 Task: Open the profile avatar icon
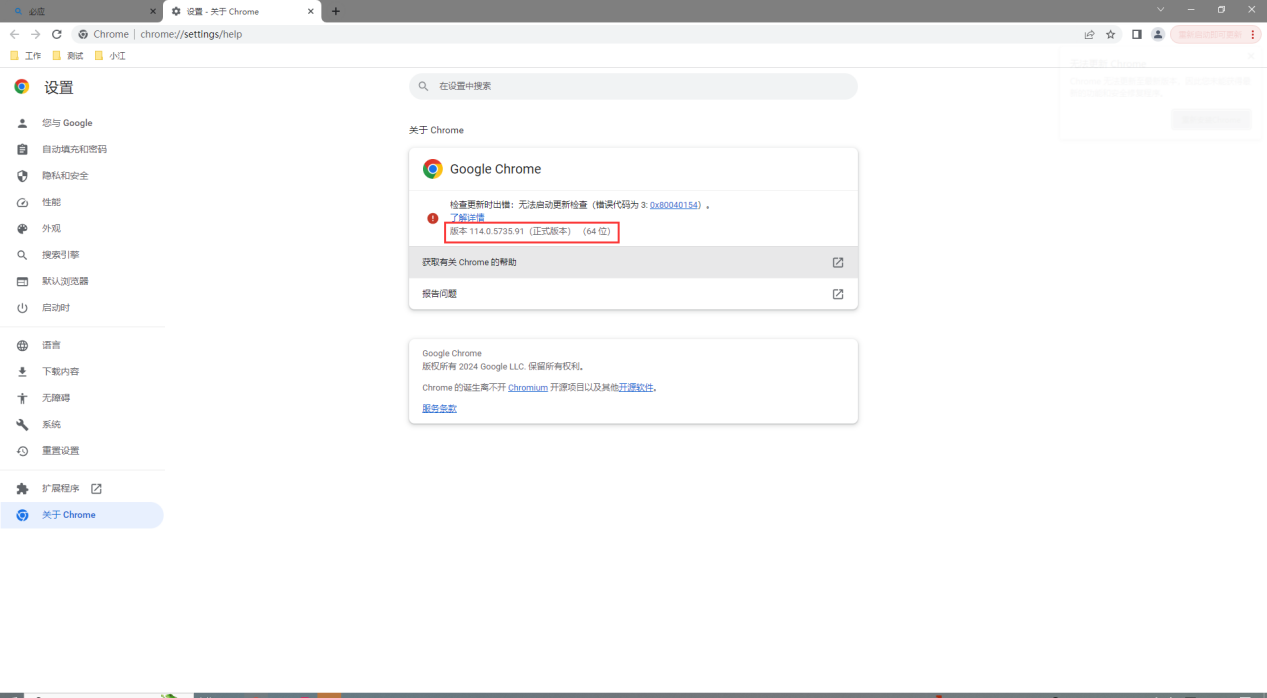(x=1158, y=34)
